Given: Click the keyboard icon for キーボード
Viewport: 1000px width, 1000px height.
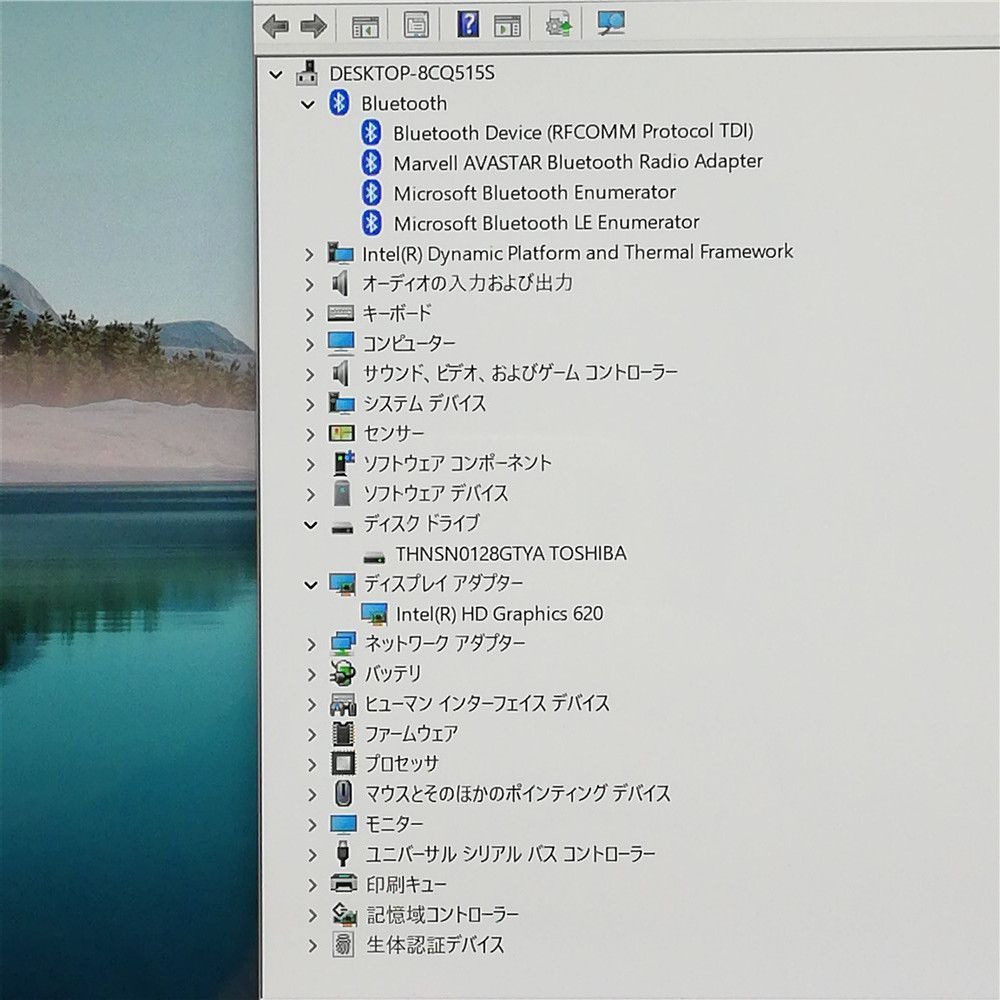Looking at the screenshot, I should point(341,313).
